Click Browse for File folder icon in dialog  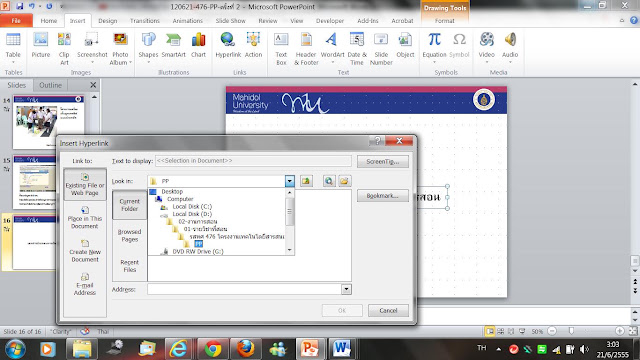point(344,181)
